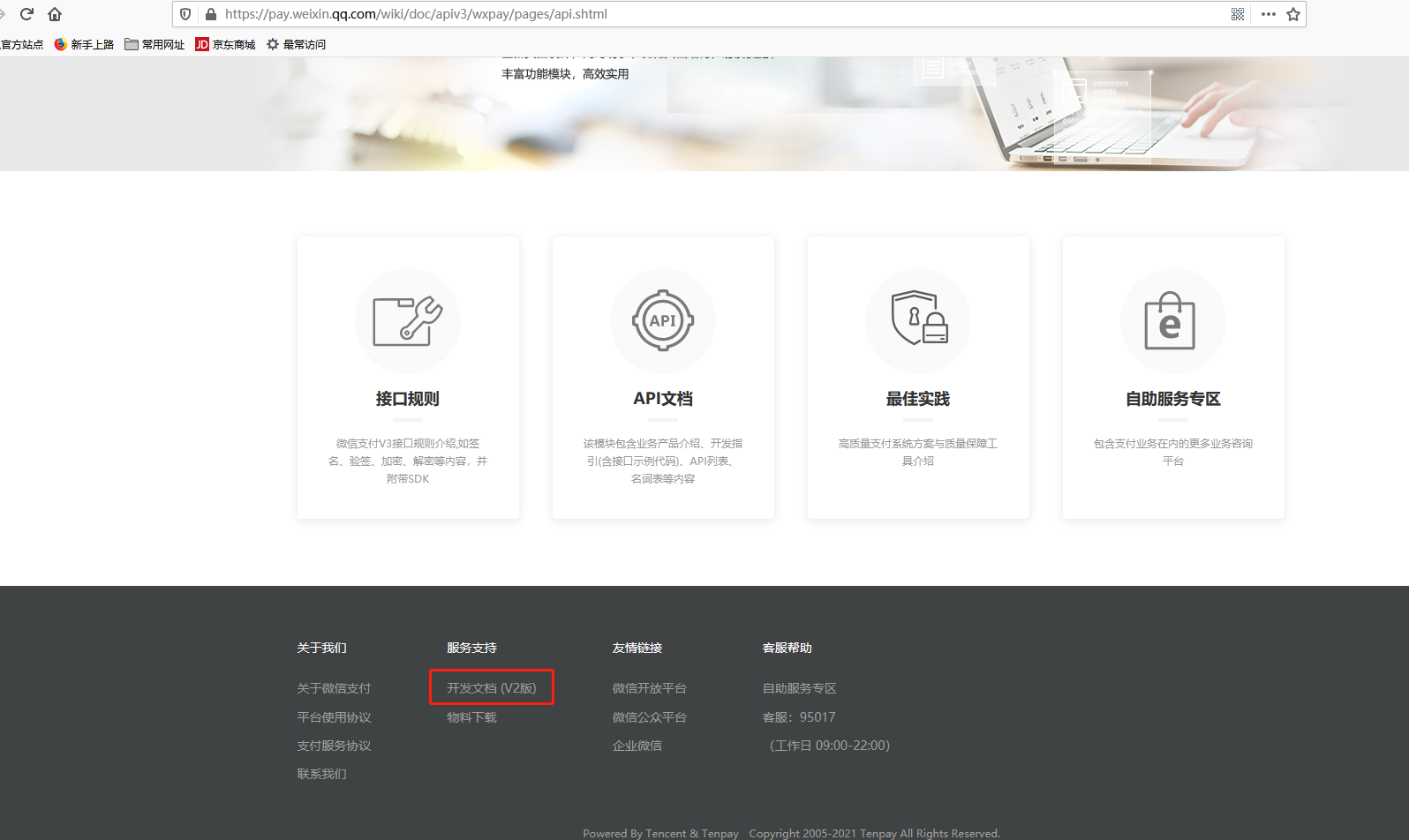This screenshot has height=840, width=1409.
Task: Open 物料下载 footer link
Action: click(x=471, y=717)
